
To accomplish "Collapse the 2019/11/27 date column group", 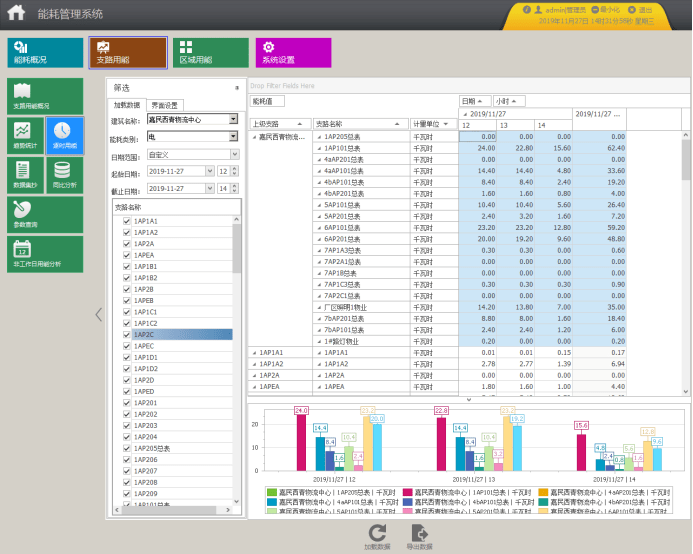I will click(465, 114).
